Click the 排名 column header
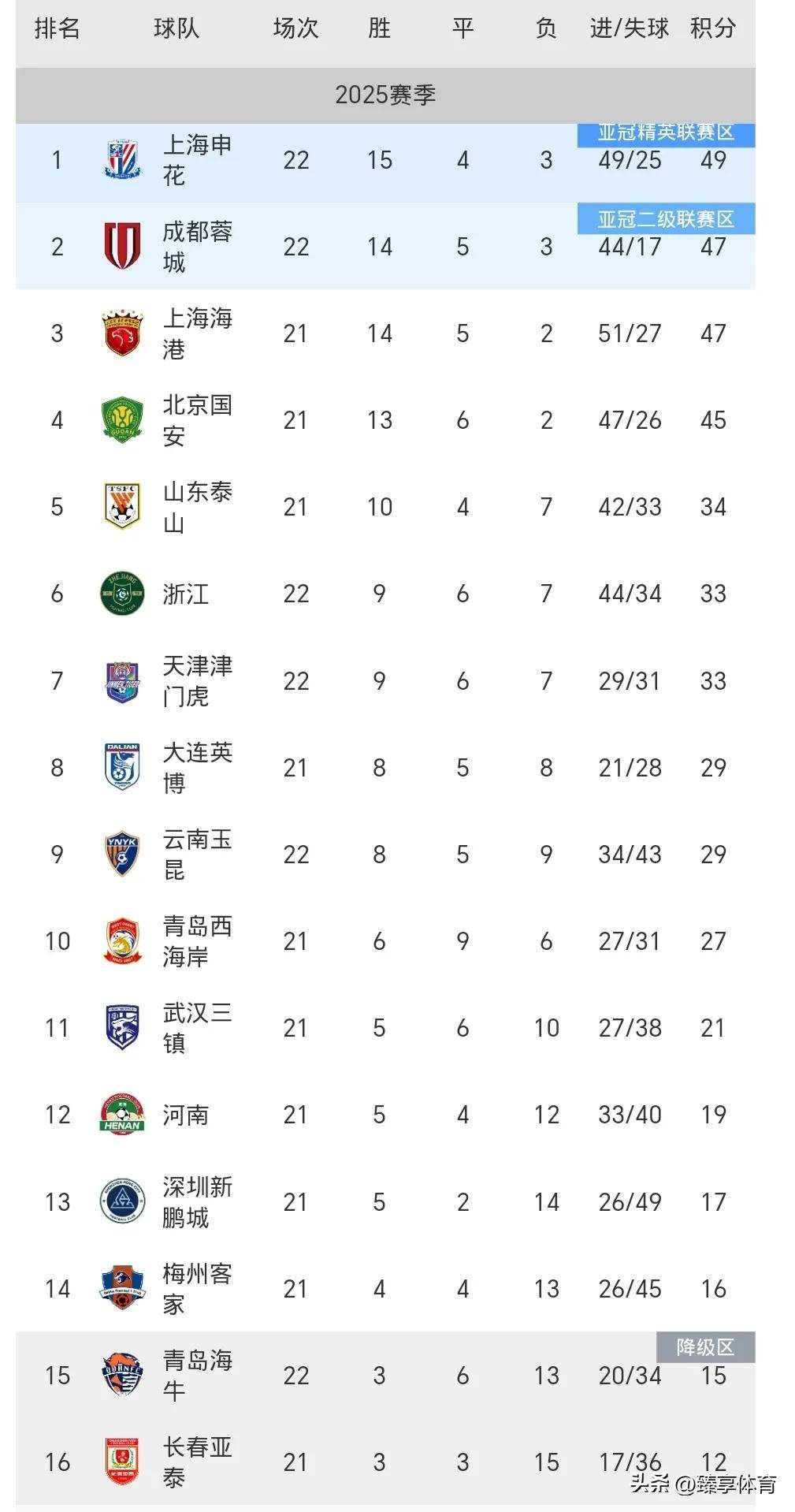The height and width of the screenshot is (1512, 795). coord(57,28)
